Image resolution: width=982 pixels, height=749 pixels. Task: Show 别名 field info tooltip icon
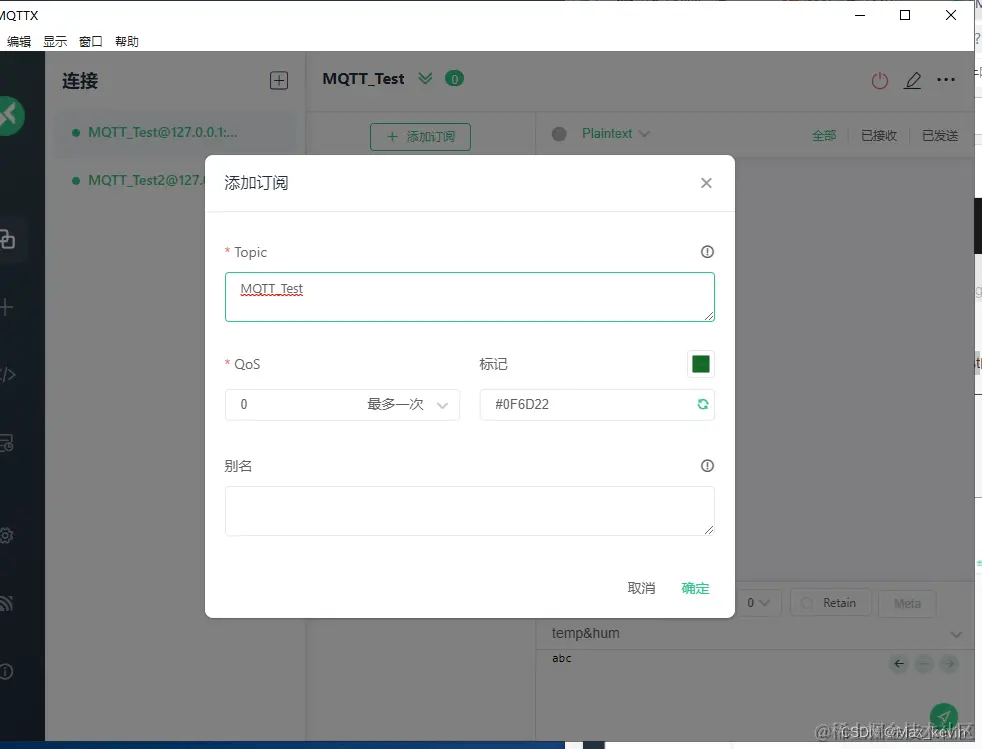click(x=707, y=465)
